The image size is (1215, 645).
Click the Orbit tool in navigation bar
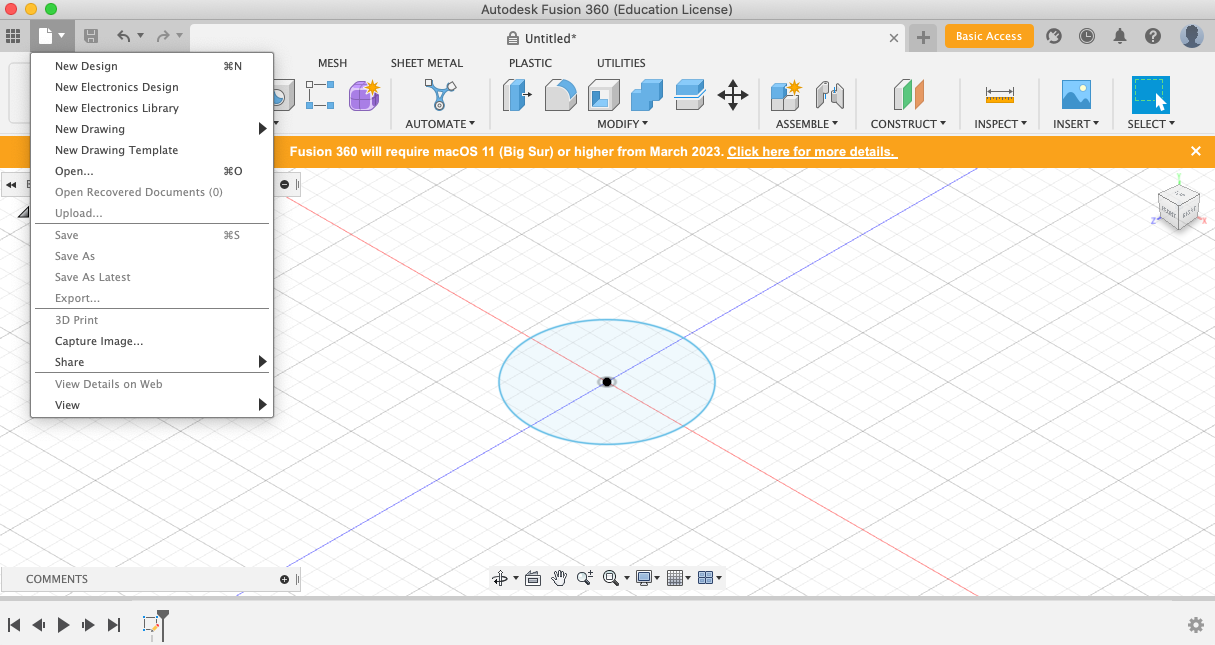(501, 577)
